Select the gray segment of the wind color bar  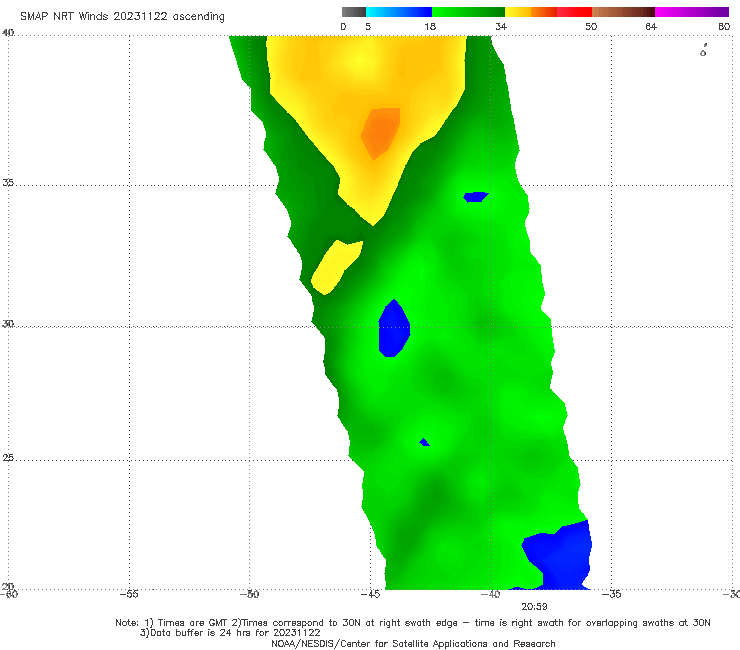[354, 12]
